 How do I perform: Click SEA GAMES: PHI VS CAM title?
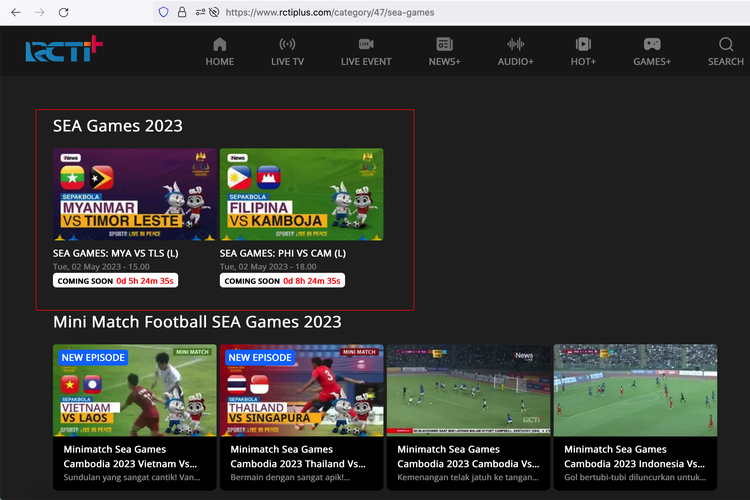click(283, 254)
